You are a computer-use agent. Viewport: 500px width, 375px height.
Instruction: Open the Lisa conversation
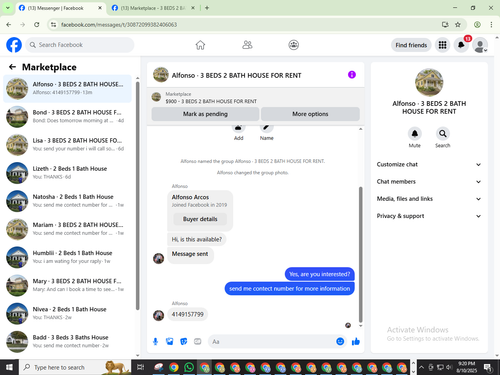coord(67,145)
